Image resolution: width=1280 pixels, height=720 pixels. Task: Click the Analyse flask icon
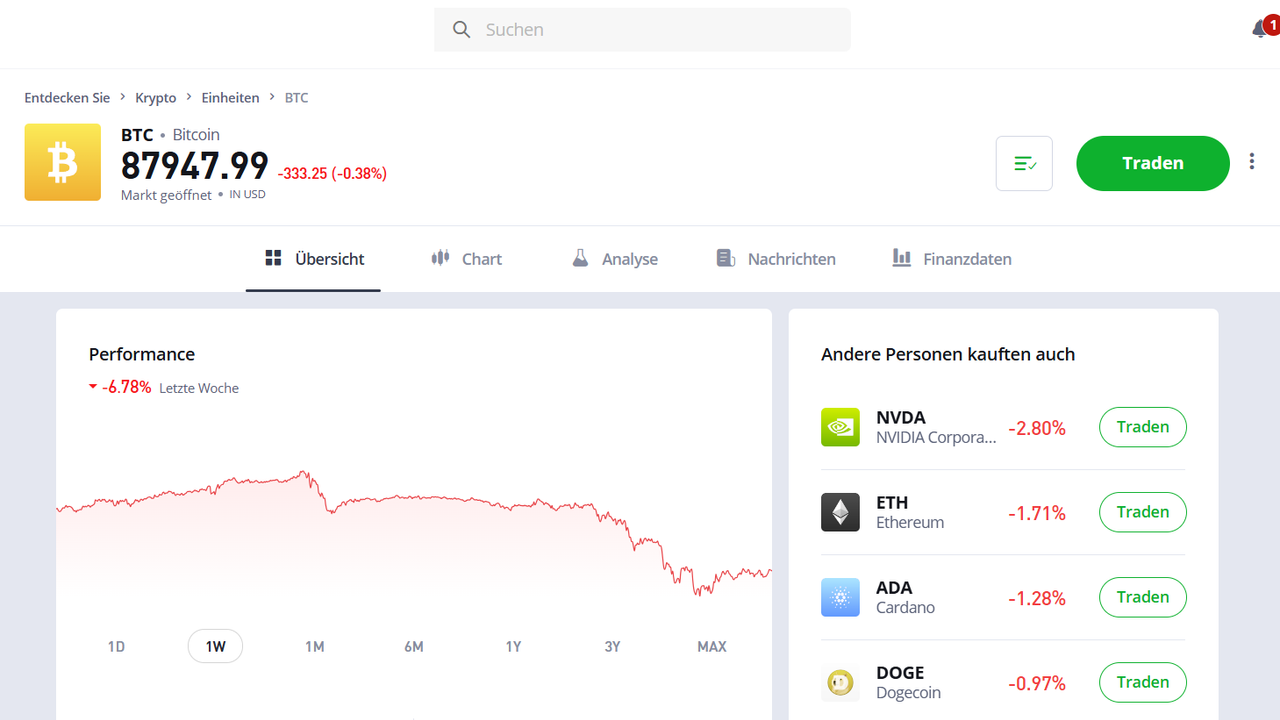(x=580, y=258)
